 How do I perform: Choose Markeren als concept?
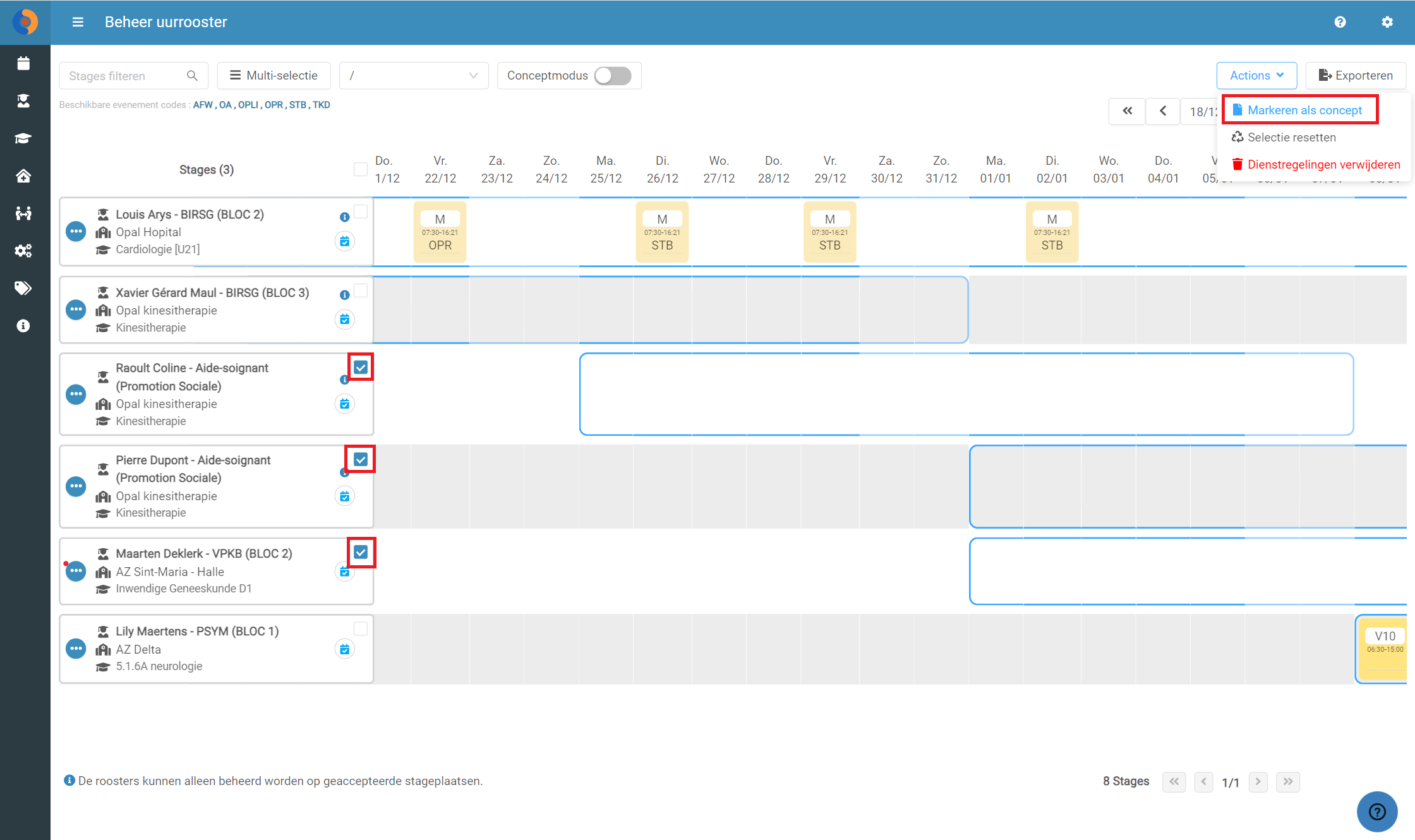(1299, 110)
